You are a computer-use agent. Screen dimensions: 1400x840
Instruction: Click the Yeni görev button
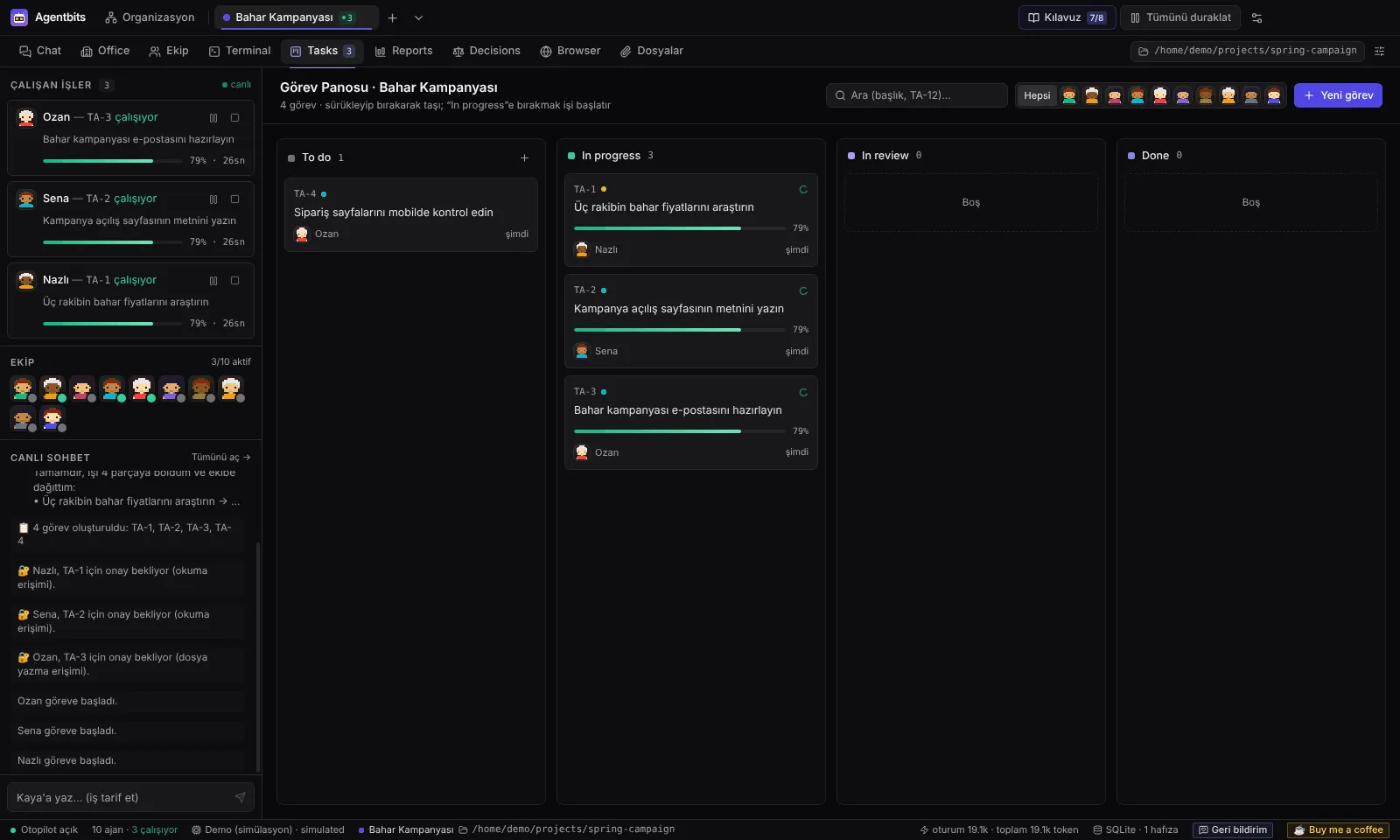[x=1338, y=95]
